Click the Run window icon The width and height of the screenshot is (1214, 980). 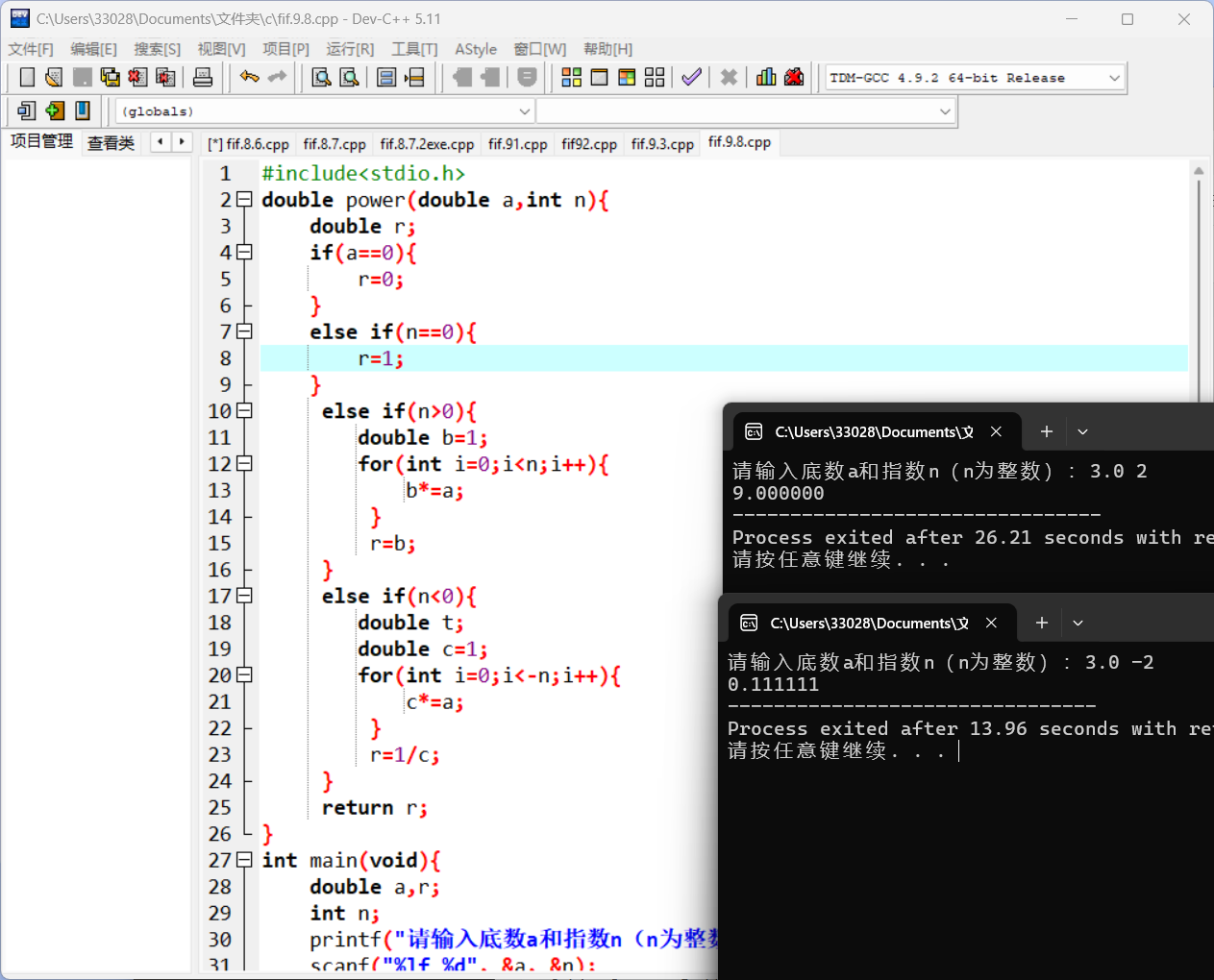pos(599,77)
